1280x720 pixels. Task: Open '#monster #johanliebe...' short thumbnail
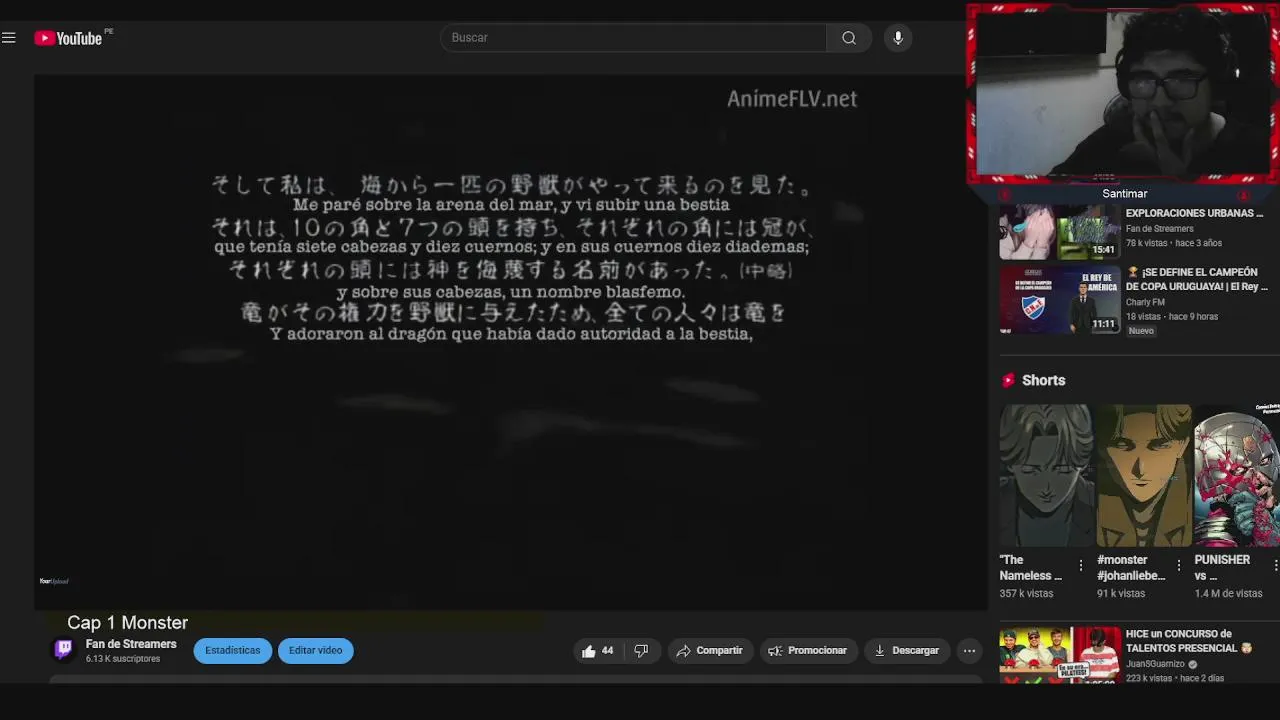point(1143,475)
